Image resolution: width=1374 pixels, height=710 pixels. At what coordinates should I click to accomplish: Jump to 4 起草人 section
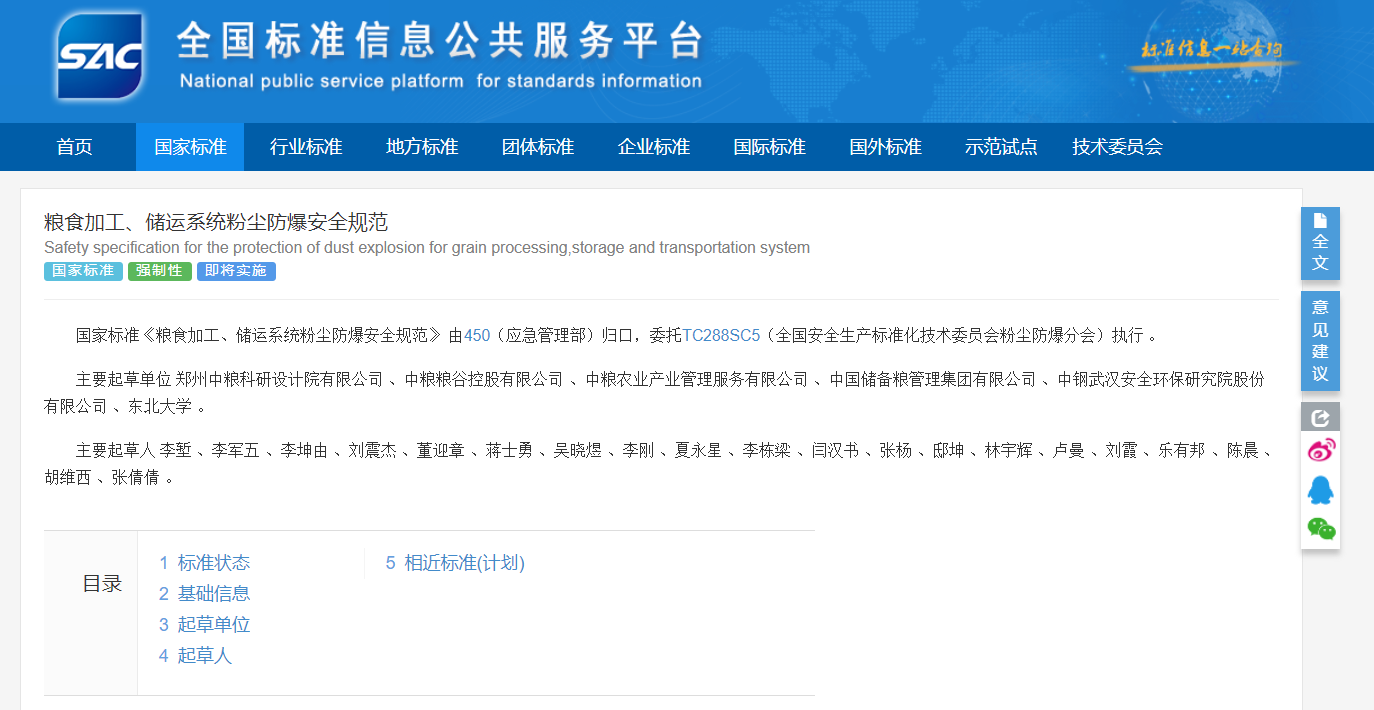(195, 656)
